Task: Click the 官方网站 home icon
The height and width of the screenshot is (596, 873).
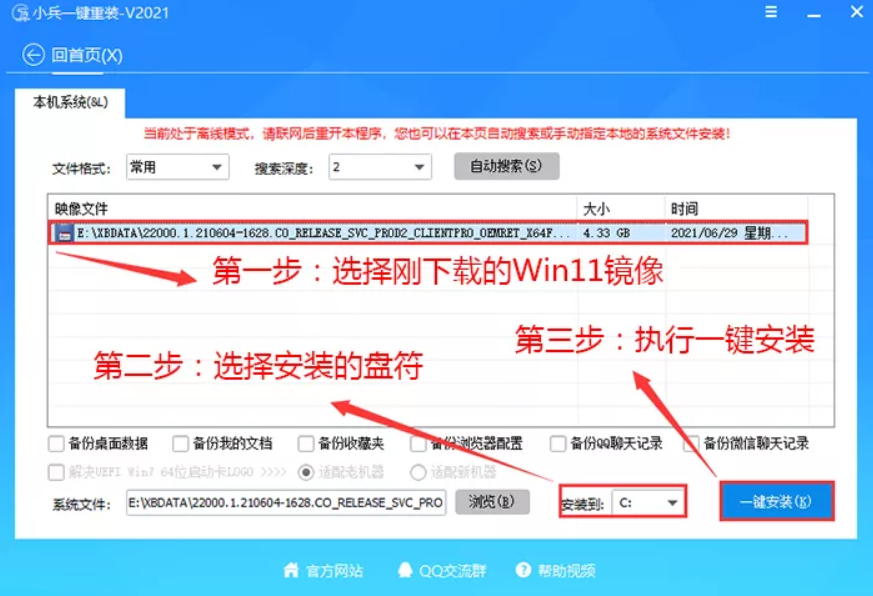Action: click(x=291, y=571)
